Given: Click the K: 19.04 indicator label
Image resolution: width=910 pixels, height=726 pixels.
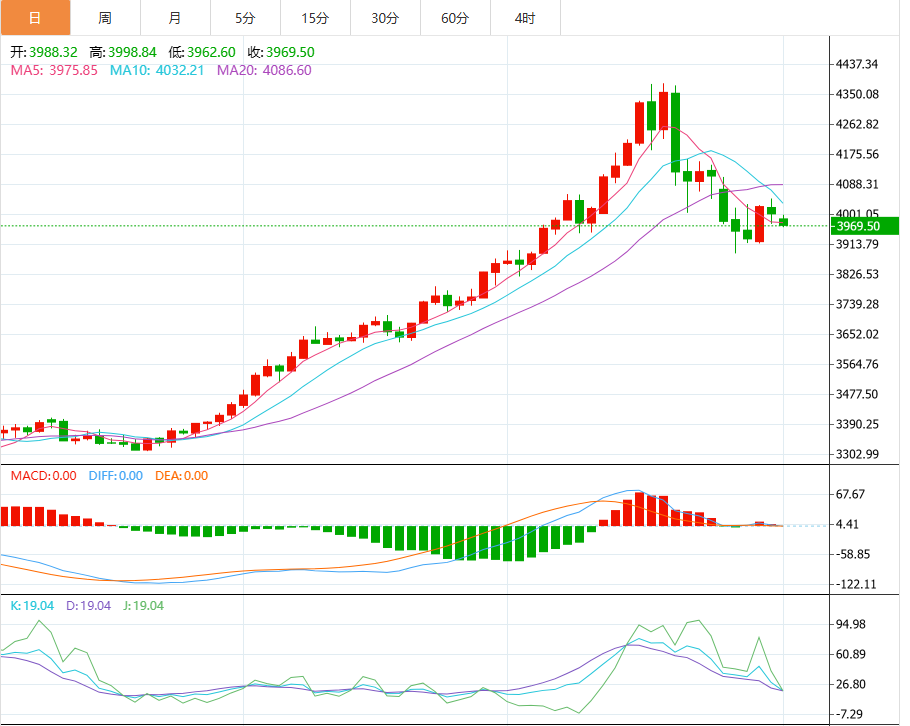Looking at the screenshot, I should (x=32, y=606).
